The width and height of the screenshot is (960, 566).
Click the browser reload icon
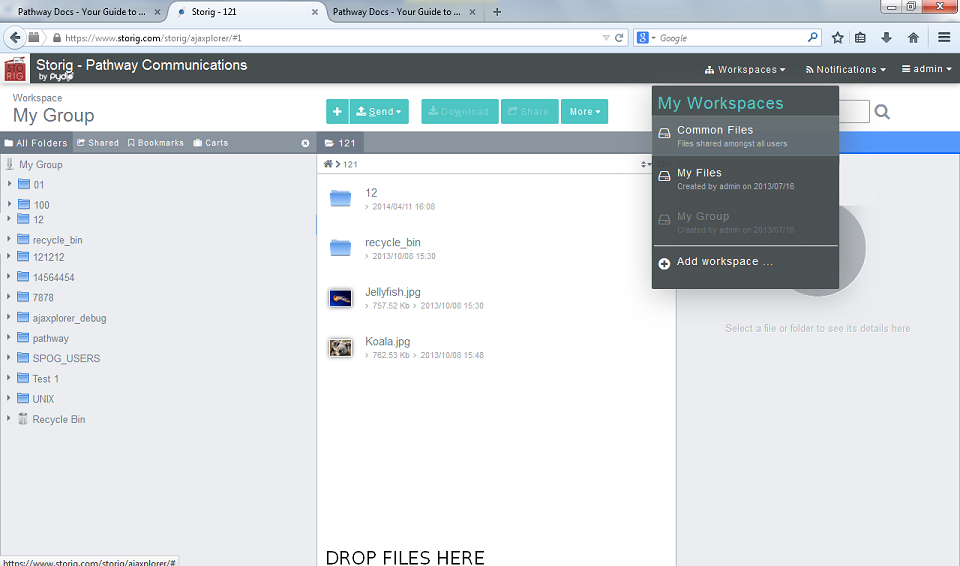[619, 37]
